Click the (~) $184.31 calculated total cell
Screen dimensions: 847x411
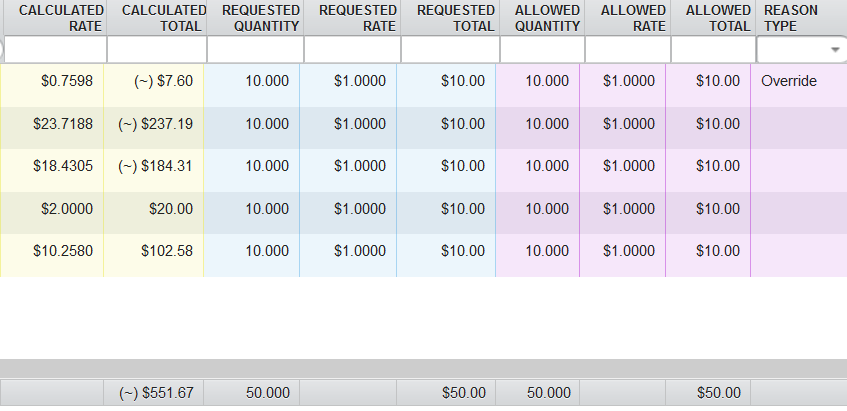[x=156, y=166]
